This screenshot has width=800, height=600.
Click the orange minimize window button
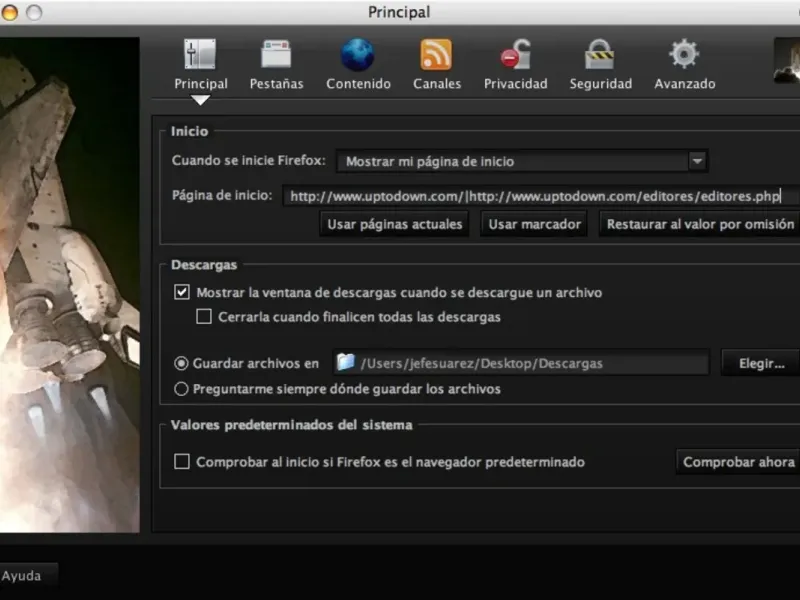(x=9, y=12)
